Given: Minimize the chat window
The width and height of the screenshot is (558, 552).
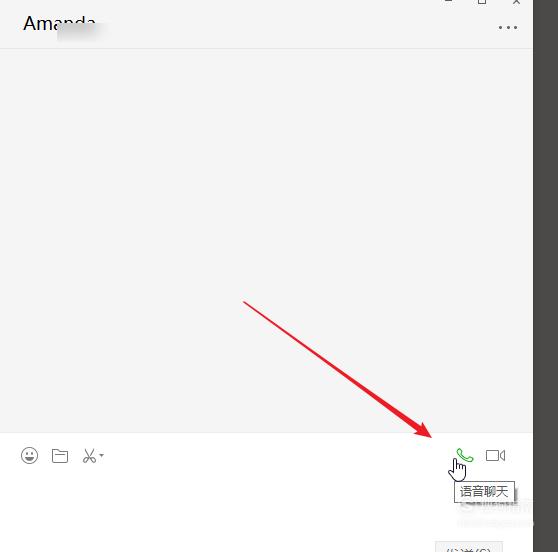Looking at the screenshot, I should tap(449, 1).
